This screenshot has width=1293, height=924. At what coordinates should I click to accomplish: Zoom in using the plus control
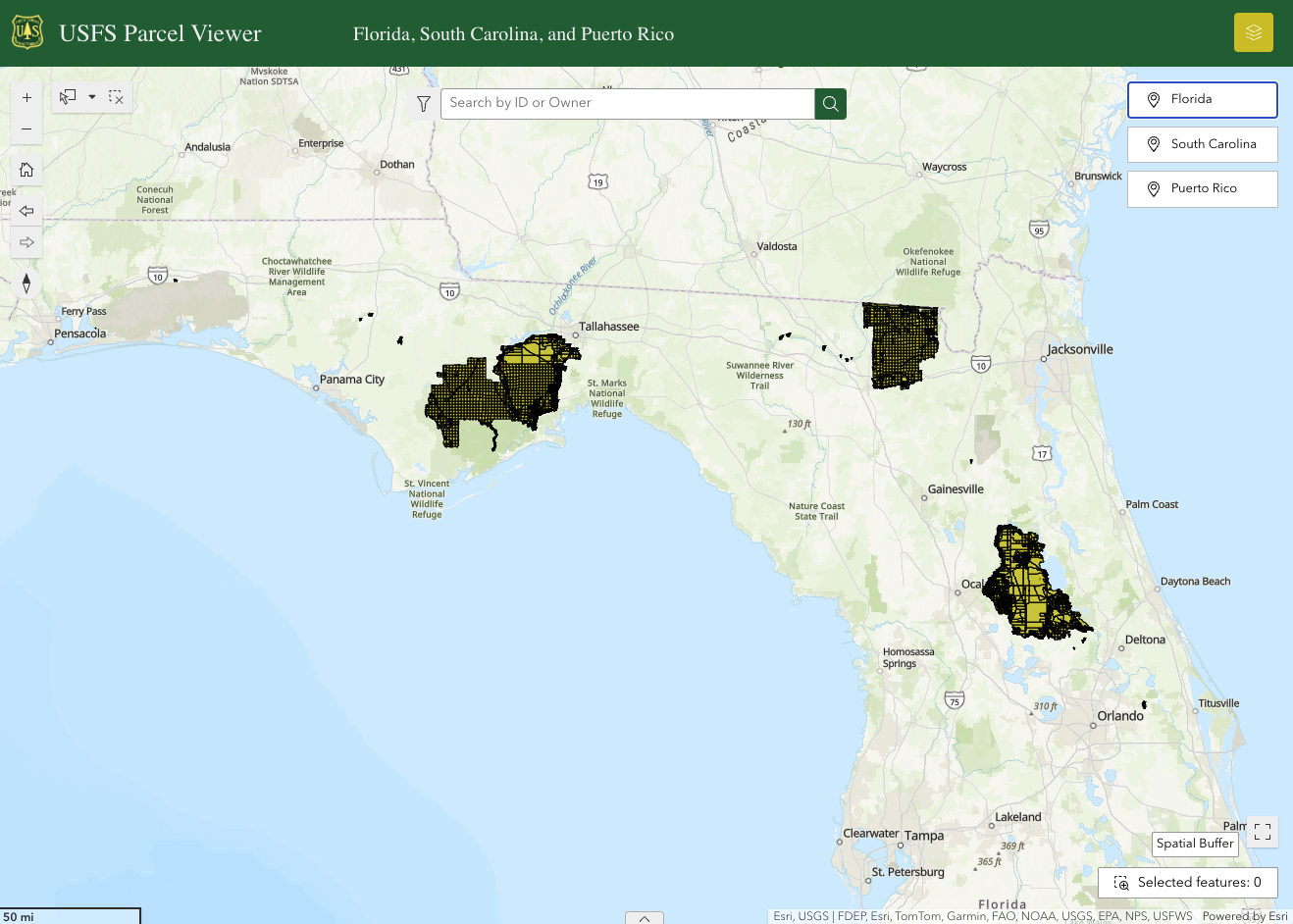tap(26, 97)
